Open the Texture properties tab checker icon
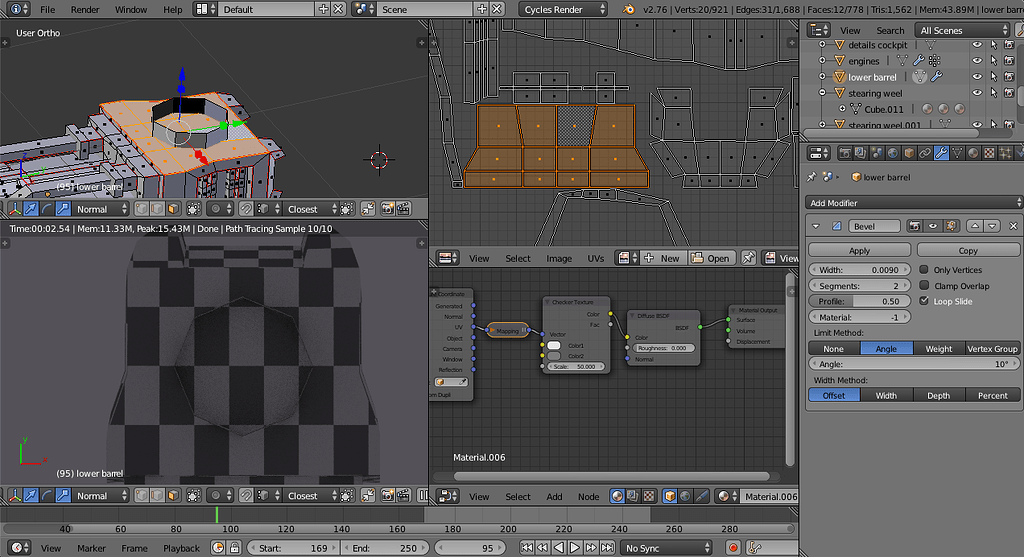 [989, 153]
